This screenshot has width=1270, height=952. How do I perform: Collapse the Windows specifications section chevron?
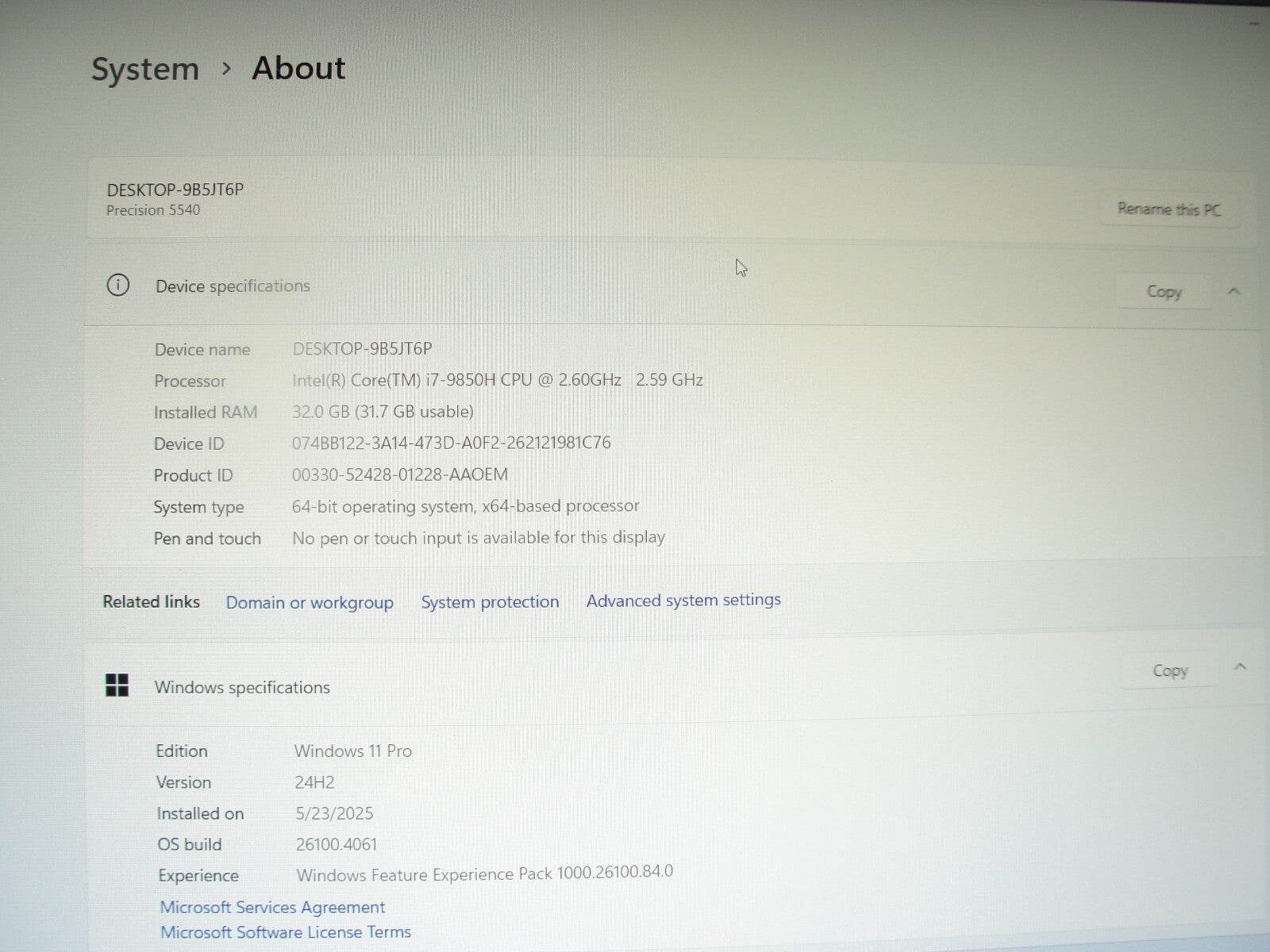[1240, 667]
